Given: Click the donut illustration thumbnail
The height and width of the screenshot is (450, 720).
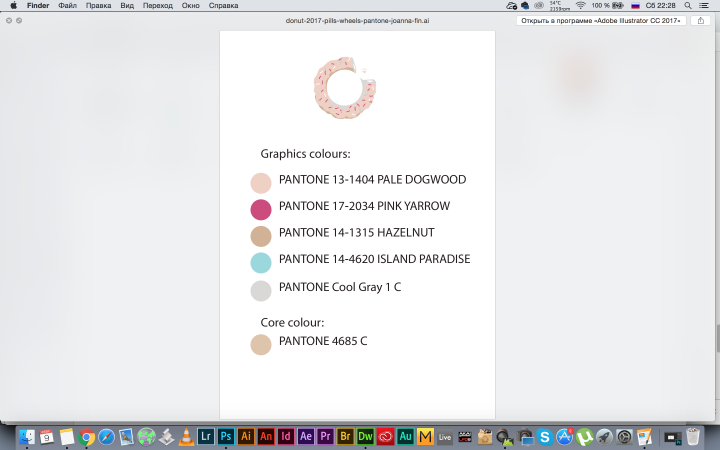Looking at the screenshot, I should coord(345,88).
